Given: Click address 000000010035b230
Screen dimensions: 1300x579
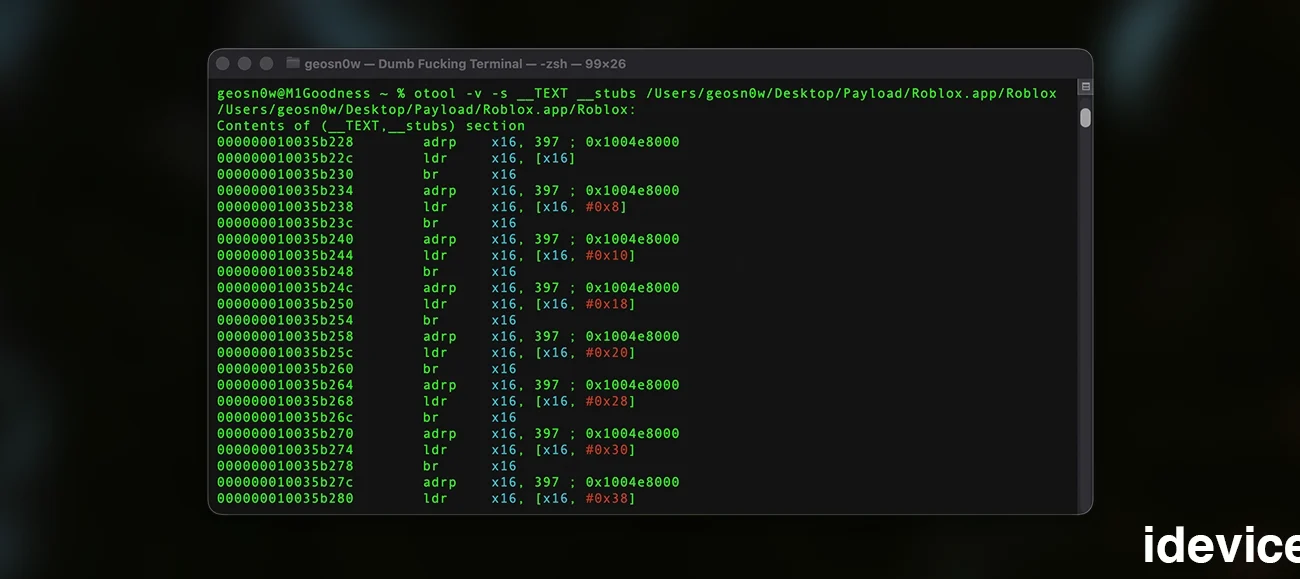Looking at the screenshot, I should pyautogui.click(x=285, y=174).
